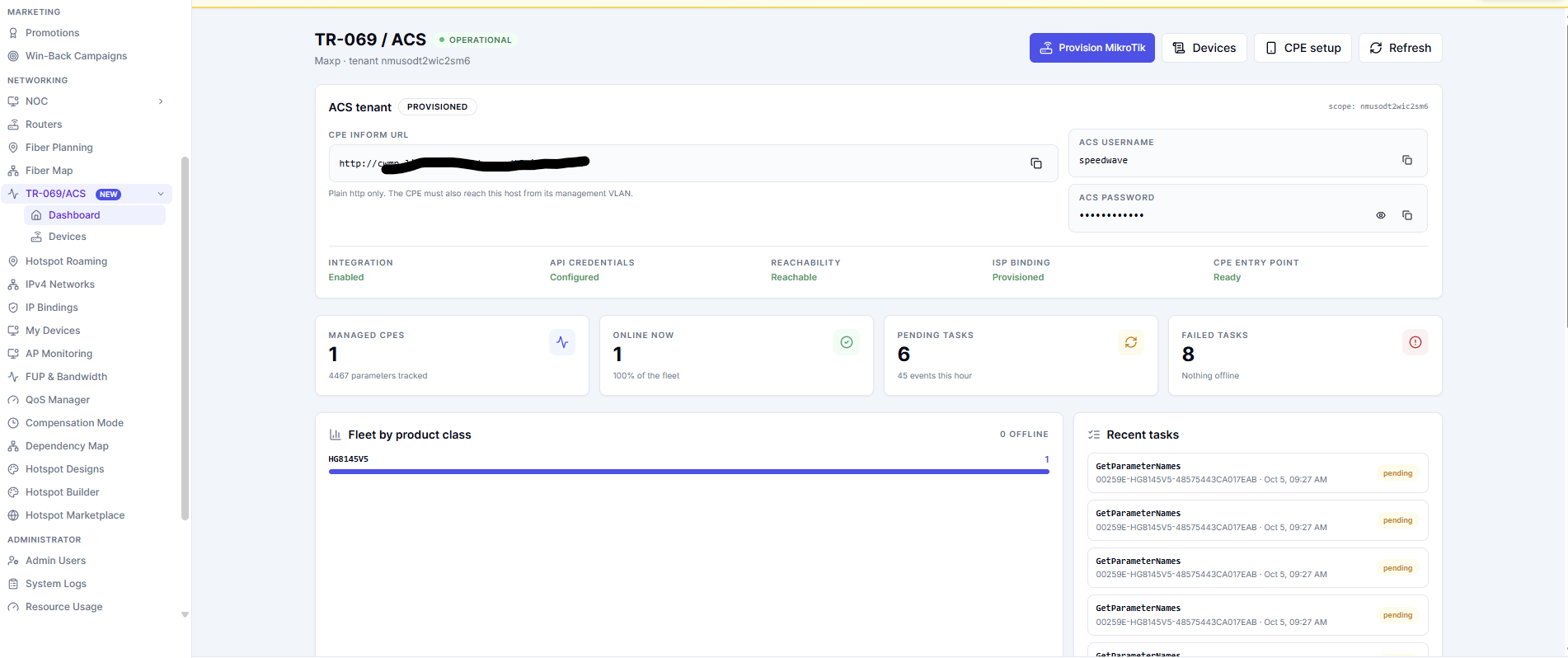
Task: Collapse the TR-069/ACS menu chevron
Action: (161, 194)
